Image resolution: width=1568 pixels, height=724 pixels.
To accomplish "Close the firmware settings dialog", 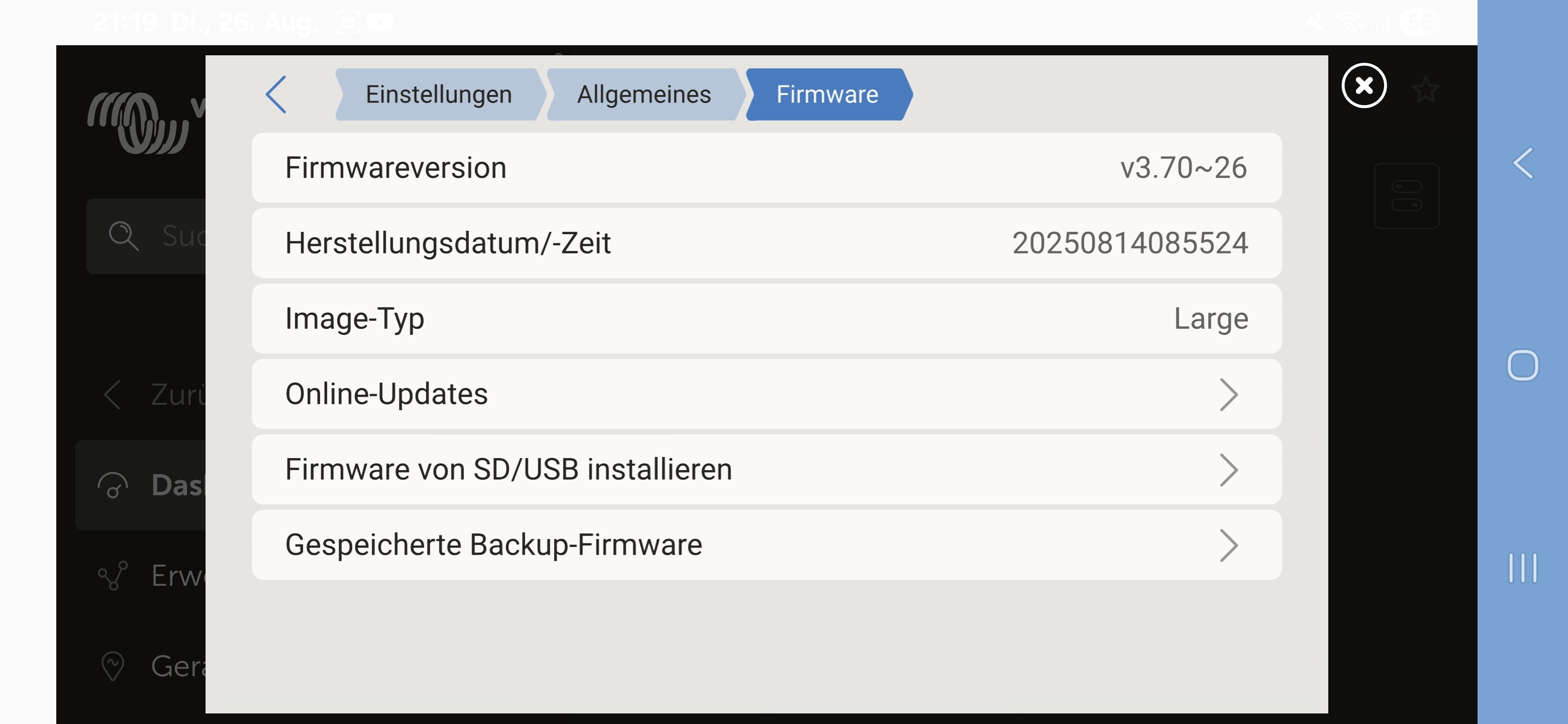I will 1363,86.
